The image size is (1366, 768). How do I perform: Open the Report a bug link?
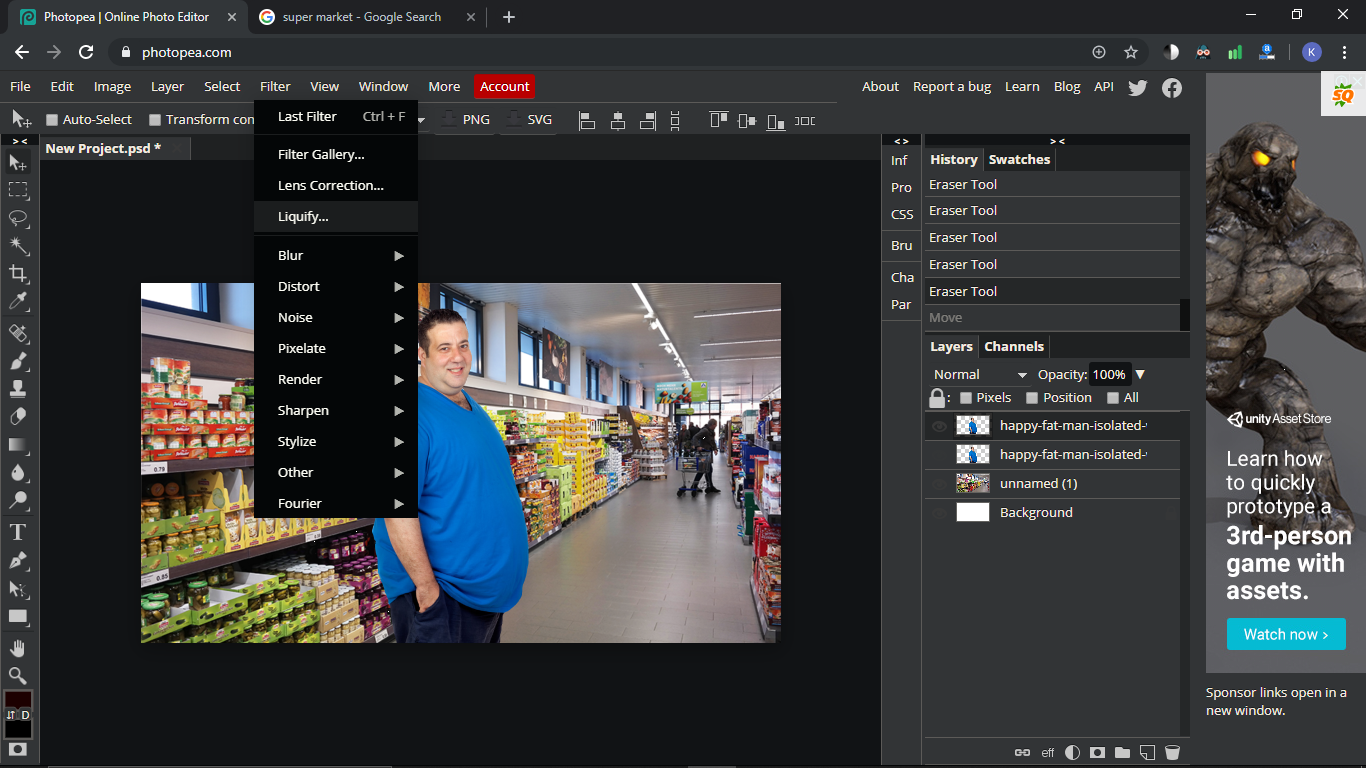pyautogui.click(x=951, y=87)
